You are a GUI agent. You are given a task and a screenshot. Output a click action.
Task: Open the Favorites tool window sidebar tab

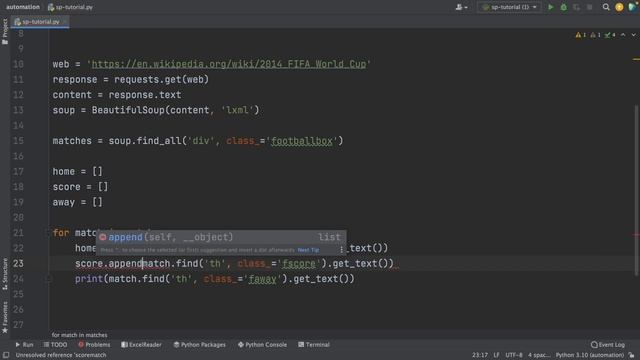point(5,318)
